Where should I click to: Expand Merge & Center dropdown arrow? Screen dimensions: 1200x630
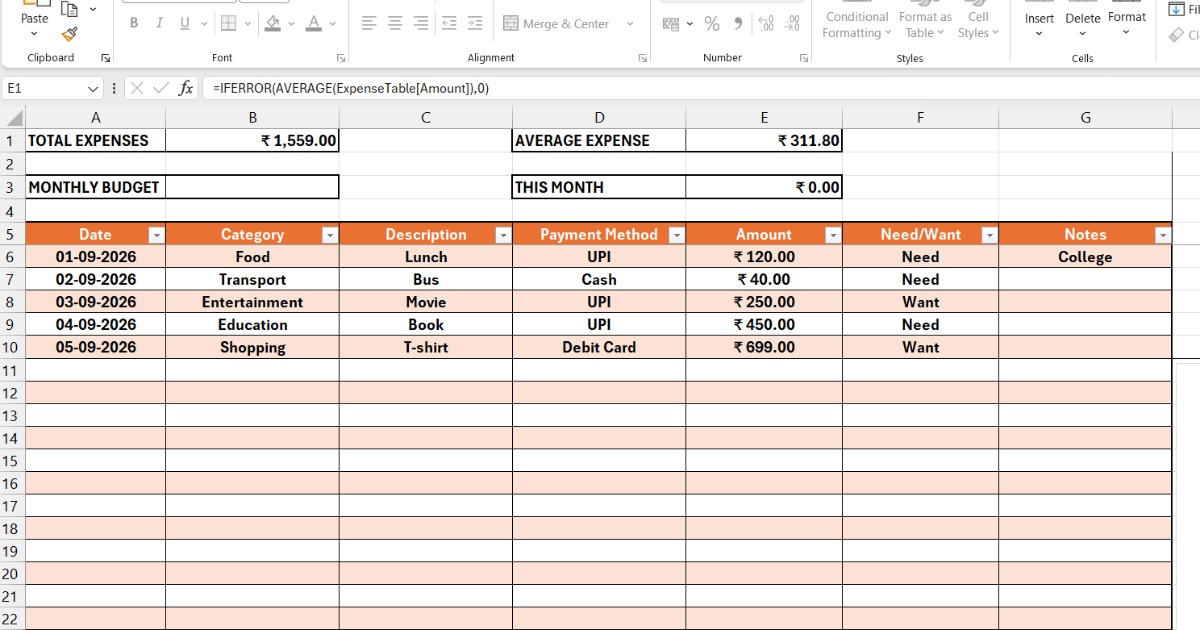[630, 24]
